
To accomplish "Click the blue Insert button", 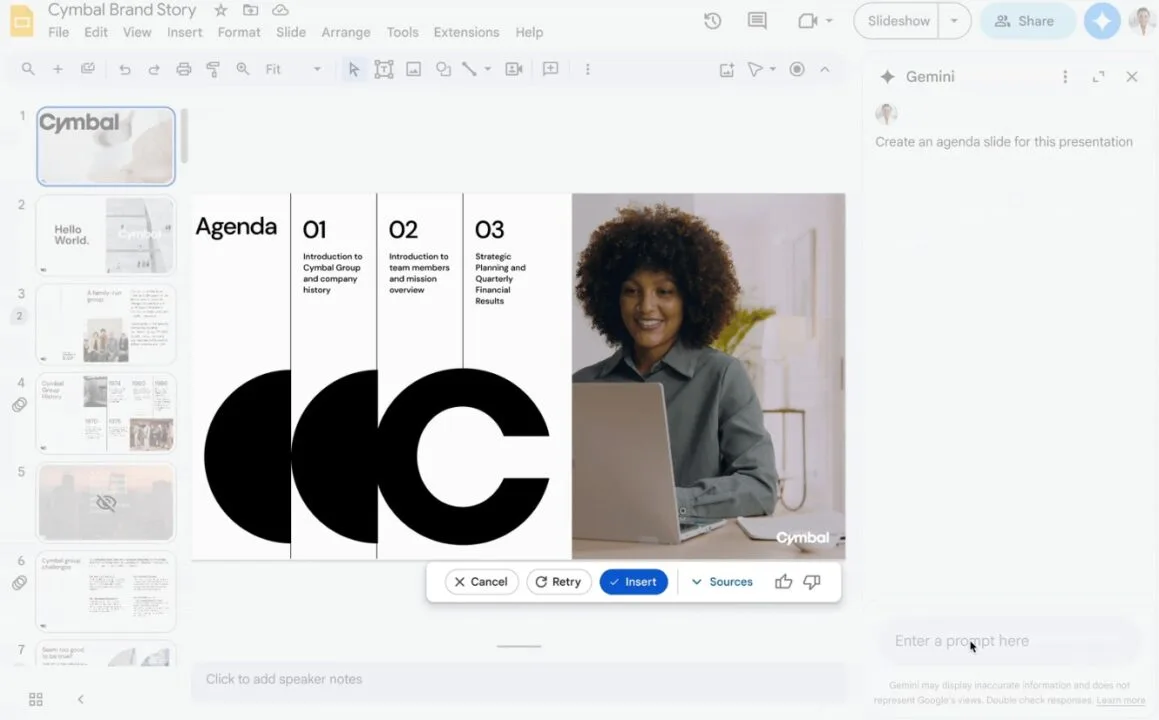I will click(x=633, y=582).
